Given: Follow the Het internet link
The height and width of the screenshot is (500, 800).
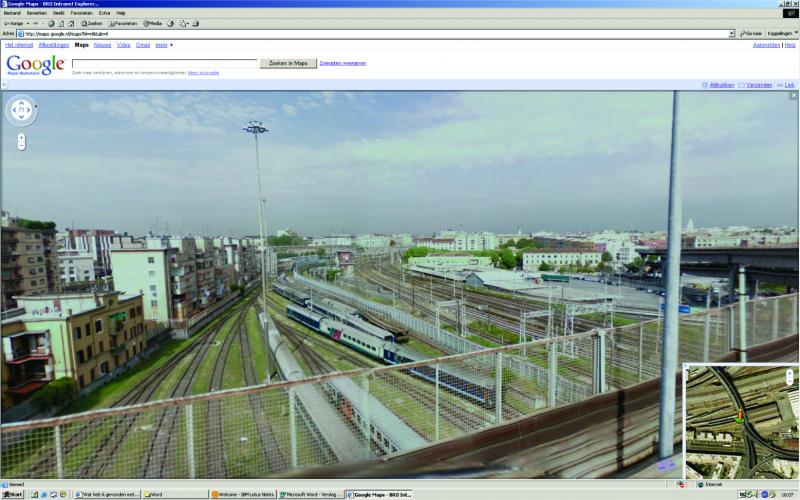Looking at the screenshot, I should (19, 45).
